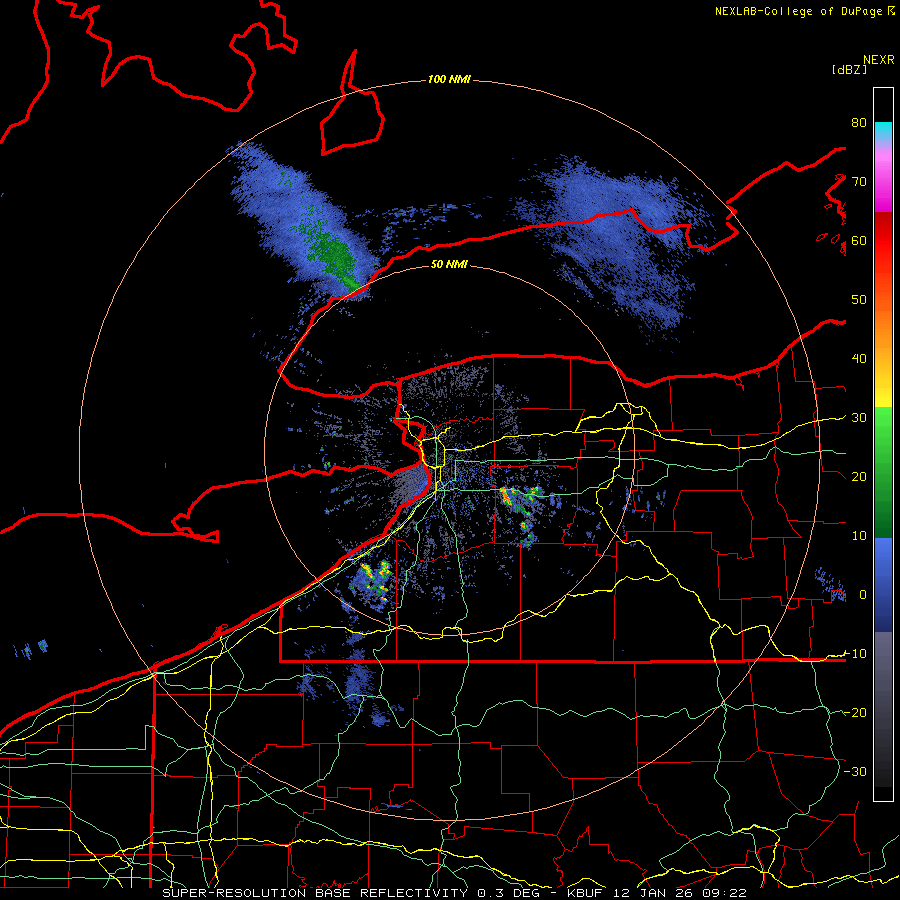Pick the blue segment of the color bar
Image resolution: width=900 pixels, height=900 pixels.
[x=883, y=584]
